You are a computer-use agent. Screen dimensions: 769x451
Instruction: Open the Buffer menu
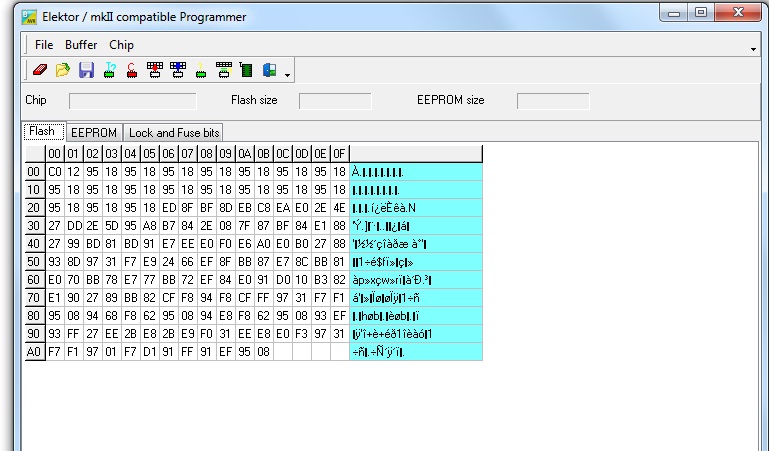coord(81,45)
